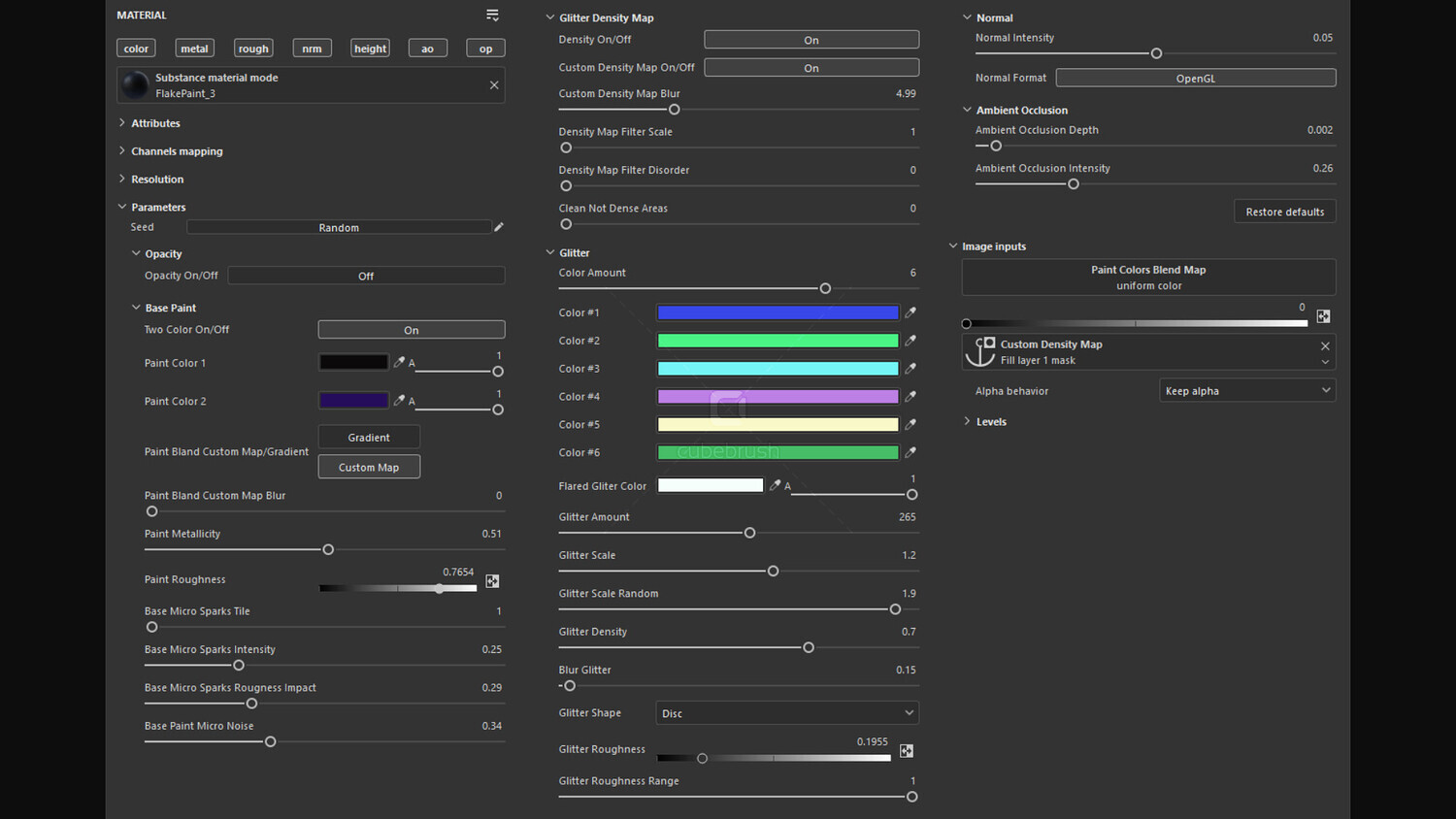Click the OpenGL Normal Format button
Image resolution: width=1456 pixels, height=819 pixels.
point(1196,78)
